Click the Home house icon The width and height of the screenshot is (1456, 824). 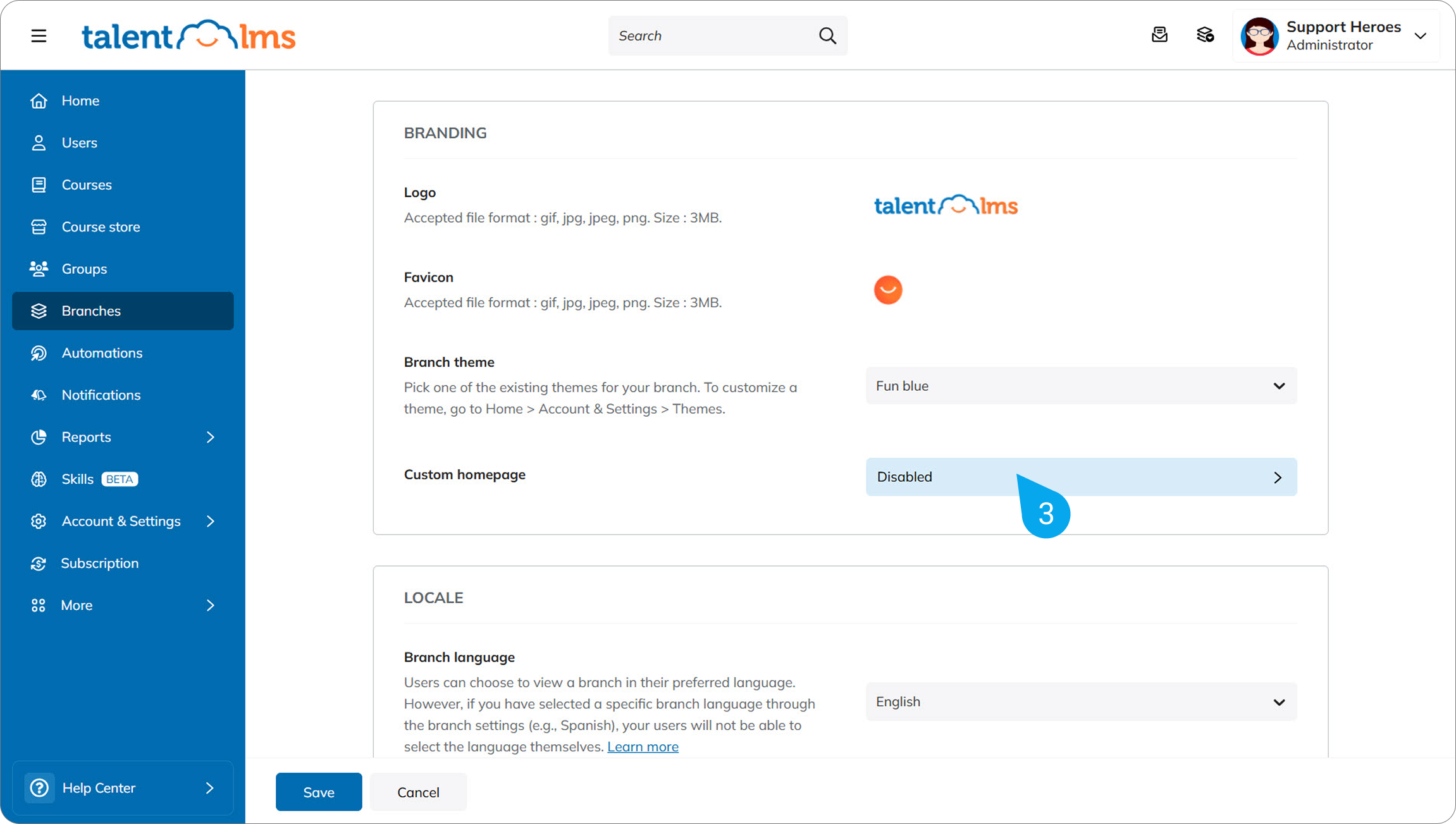(x=39, y=101)
